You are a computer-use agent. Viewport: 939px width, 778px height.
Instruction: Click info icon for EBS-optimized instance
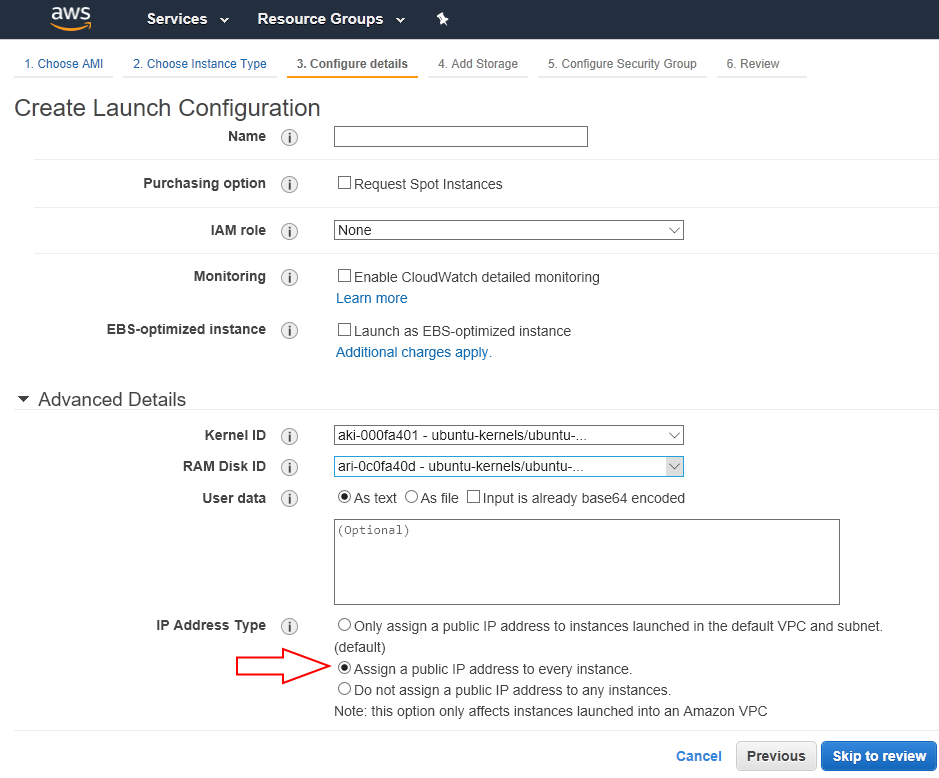pyautogui.click(x=290, y=330)
